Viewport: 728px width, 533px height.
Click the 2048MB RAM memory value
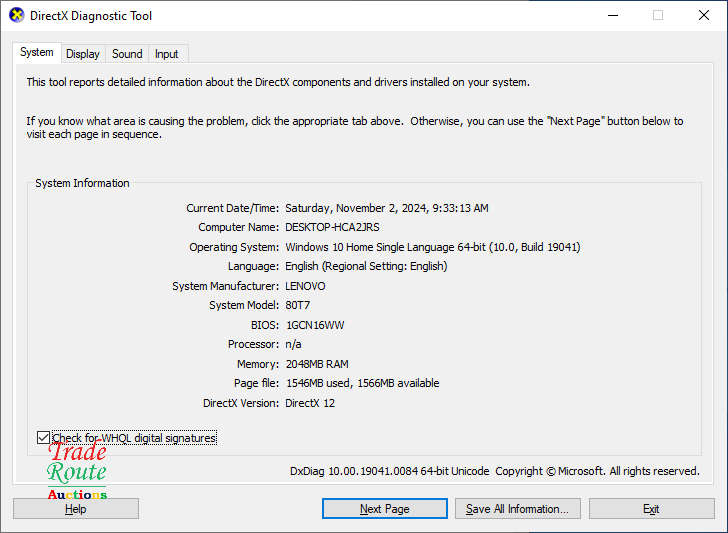(317, 364)
